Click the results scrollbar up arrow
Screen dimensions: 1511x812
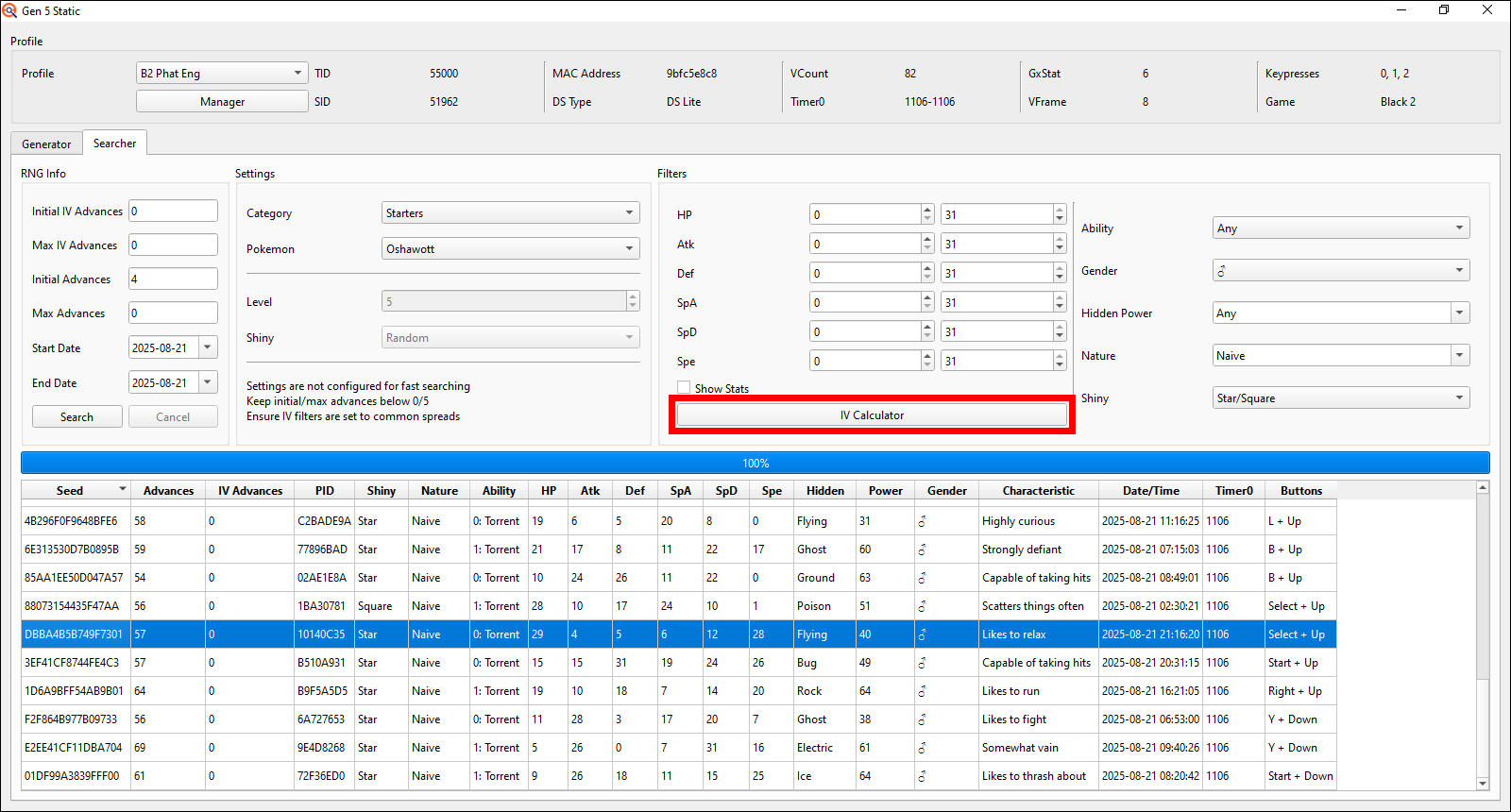1483,487
